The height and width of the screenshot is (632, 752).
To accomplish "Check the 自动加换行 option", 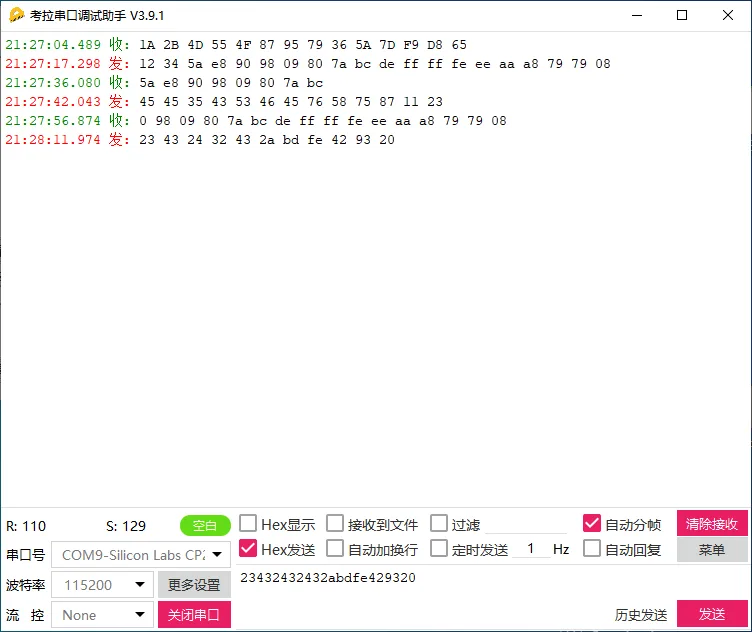I will pos(335,549).
